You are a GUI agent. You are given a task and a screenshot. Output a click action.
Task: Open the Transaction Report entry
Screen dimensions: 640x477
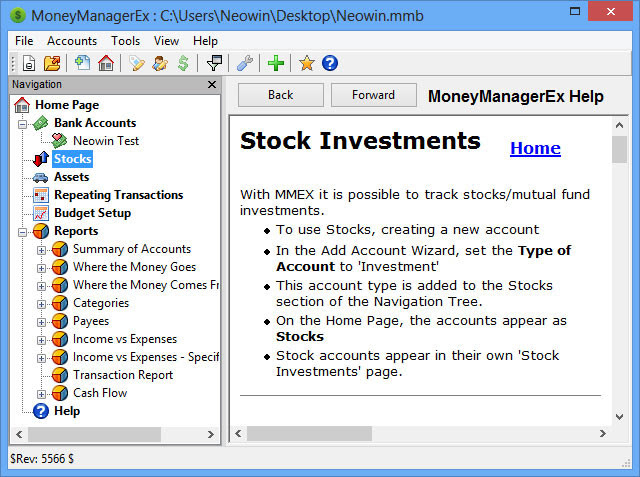pyautogui.click(x=123, y=375)
